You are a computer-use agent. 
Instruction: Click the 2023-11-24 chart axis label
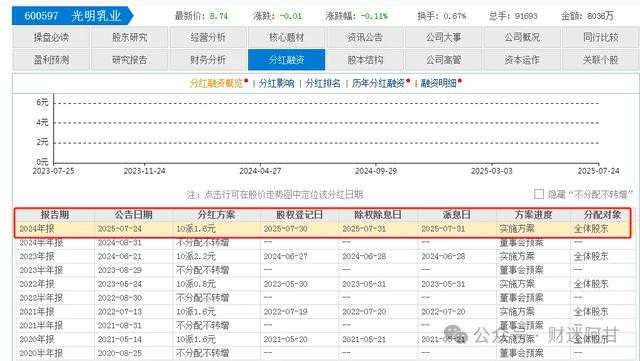(144, 171)
